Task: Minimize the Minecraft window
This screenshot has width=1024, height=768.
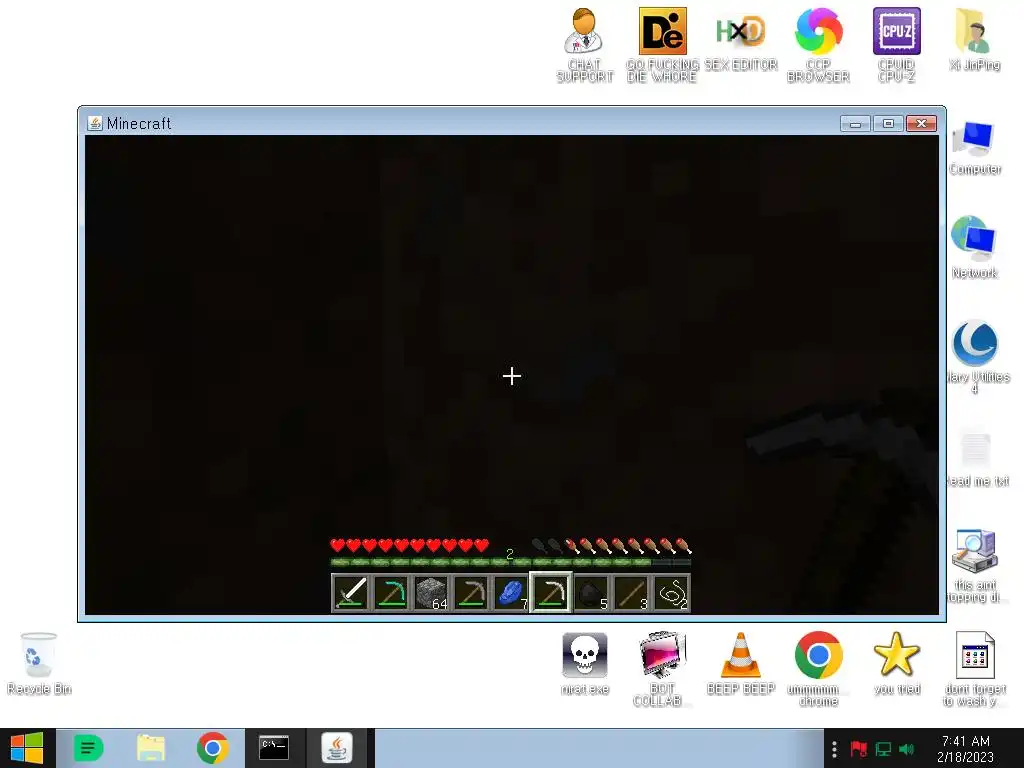Action: pyautogui.click(x=855, y=123)
